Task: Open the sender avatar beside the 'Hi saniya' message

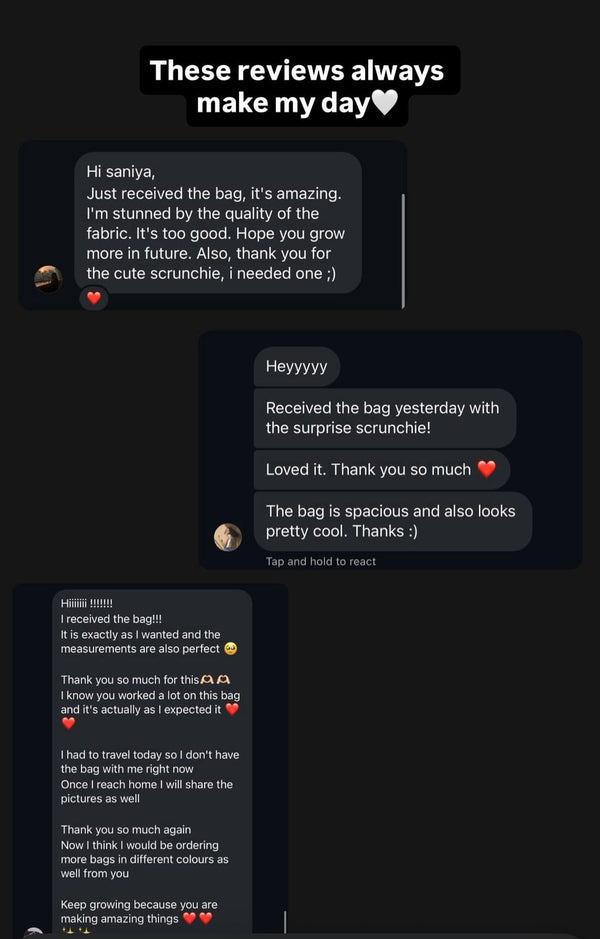Action: click(x=48, y=279)
